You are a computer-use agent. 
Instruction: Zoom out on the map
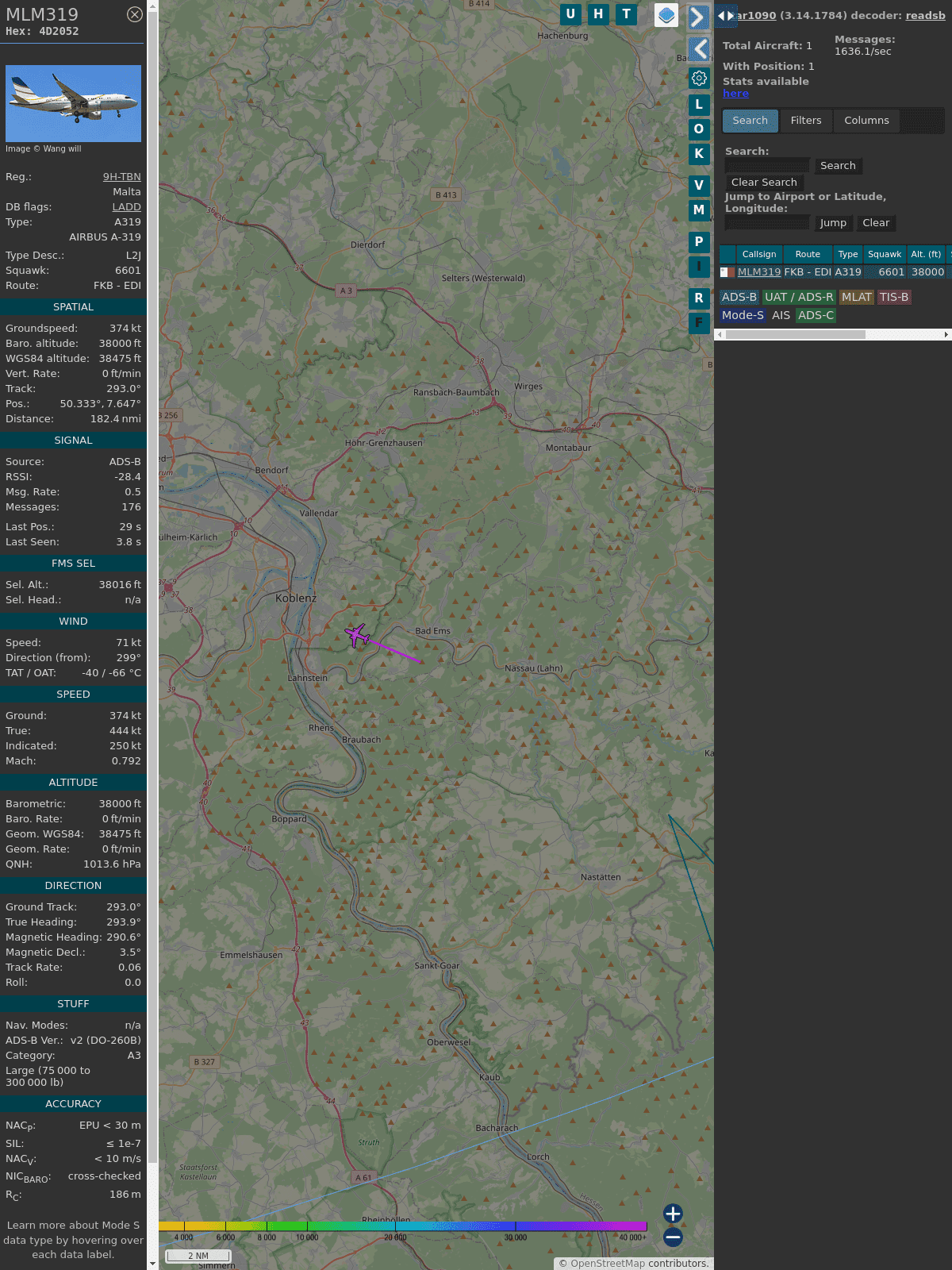tap(673, 1237)
